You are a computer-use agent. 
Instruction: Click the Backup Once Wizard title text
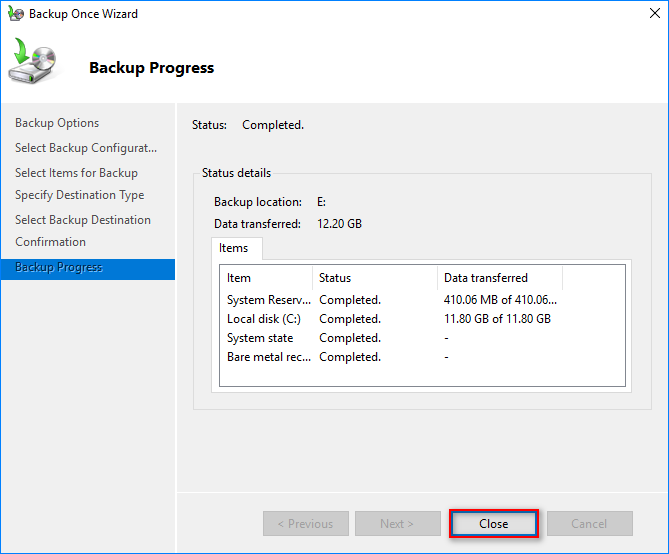(83, 14)
